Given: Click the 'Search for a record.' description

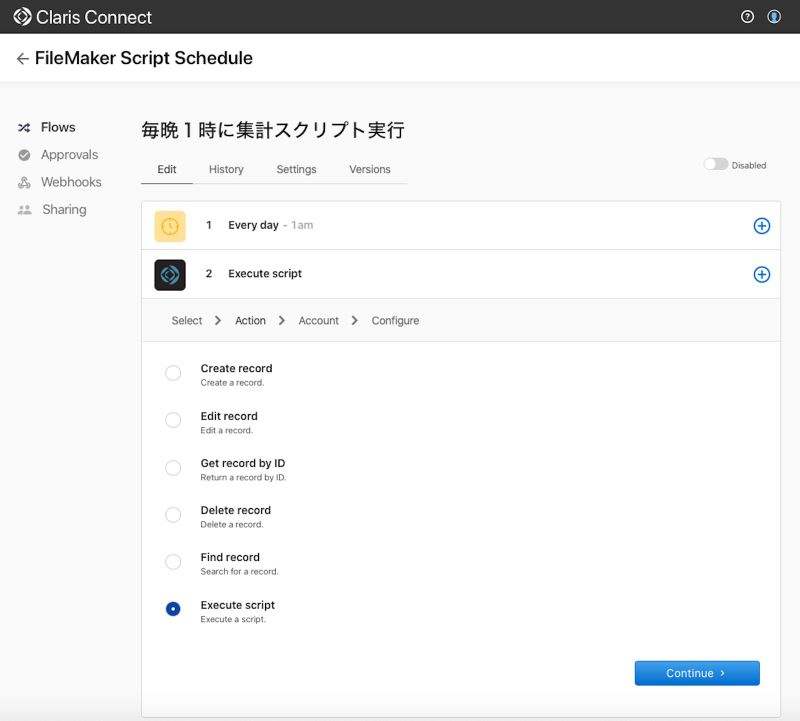Looking at the screenshot, I should [239, 571].
